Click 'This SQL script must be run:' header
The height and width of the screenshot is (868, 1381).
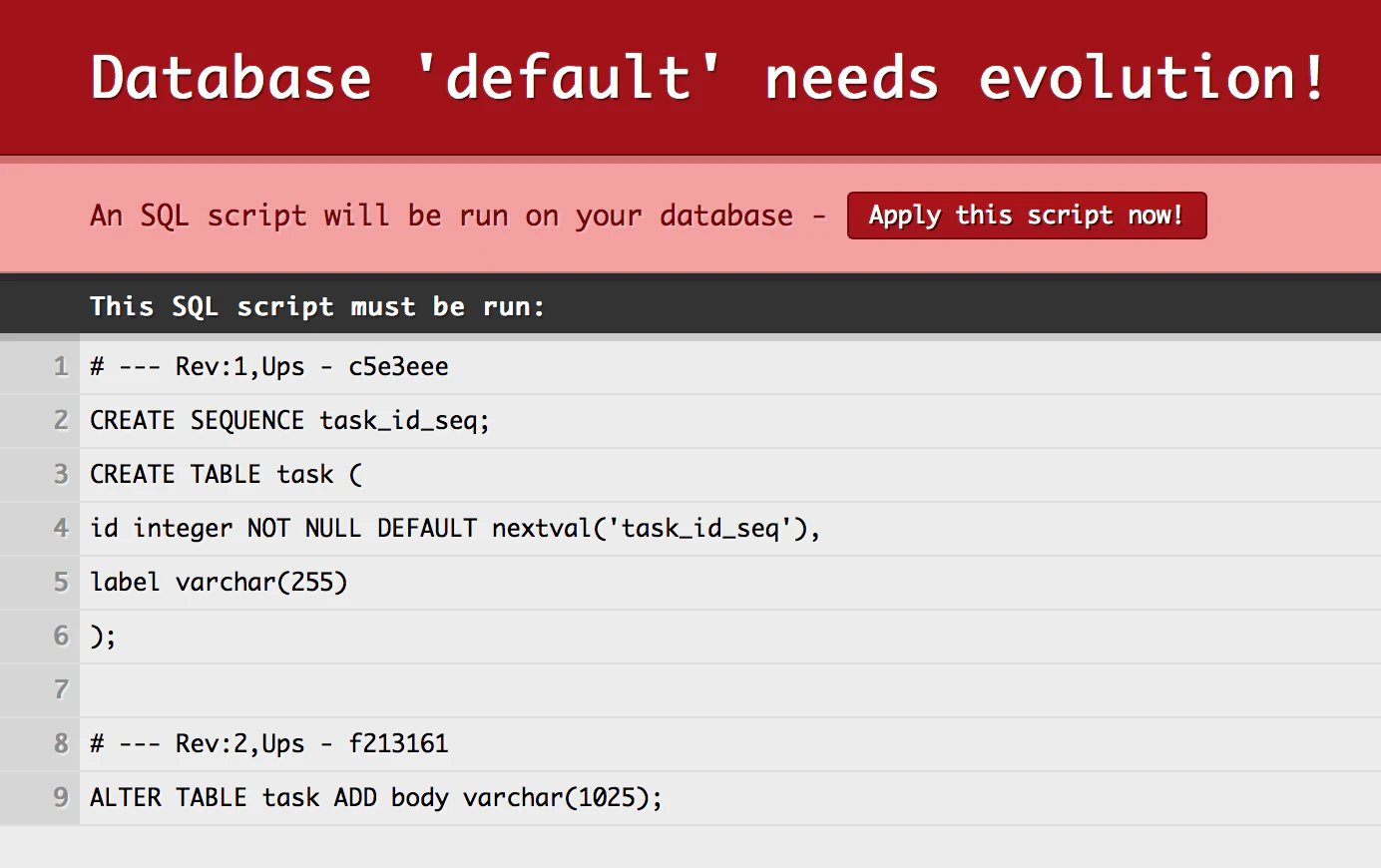(x=317, y=306)
